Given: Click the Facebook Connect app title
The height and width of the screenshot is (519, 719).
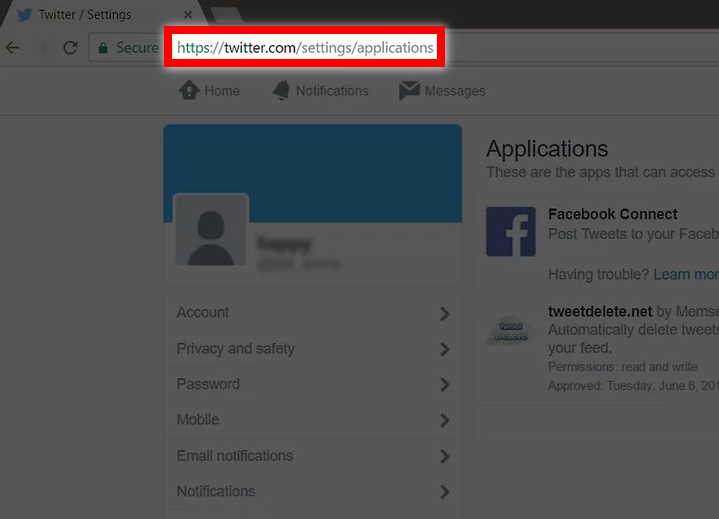Looking at the screenshot, I should 613,214.
